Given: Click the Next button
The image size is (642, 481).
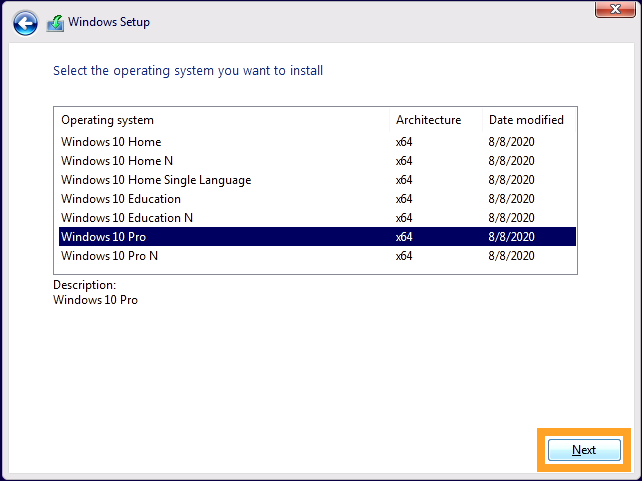Looking at the screenshot, I should tap(584, 450).
